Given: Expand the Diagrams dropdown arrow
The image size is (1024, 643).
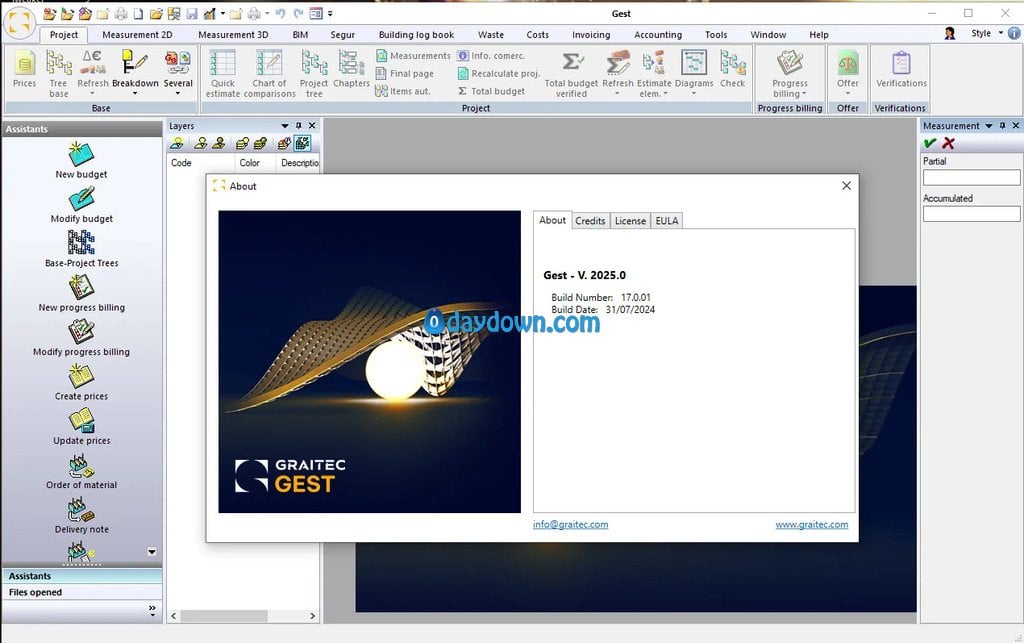Looking at the screenshot, I should pyautogui.click(x=694, y=93).
